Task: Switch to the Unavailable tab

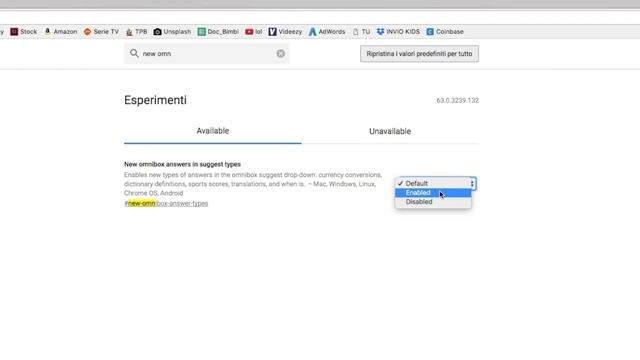Action: click(x=390, y=131)
